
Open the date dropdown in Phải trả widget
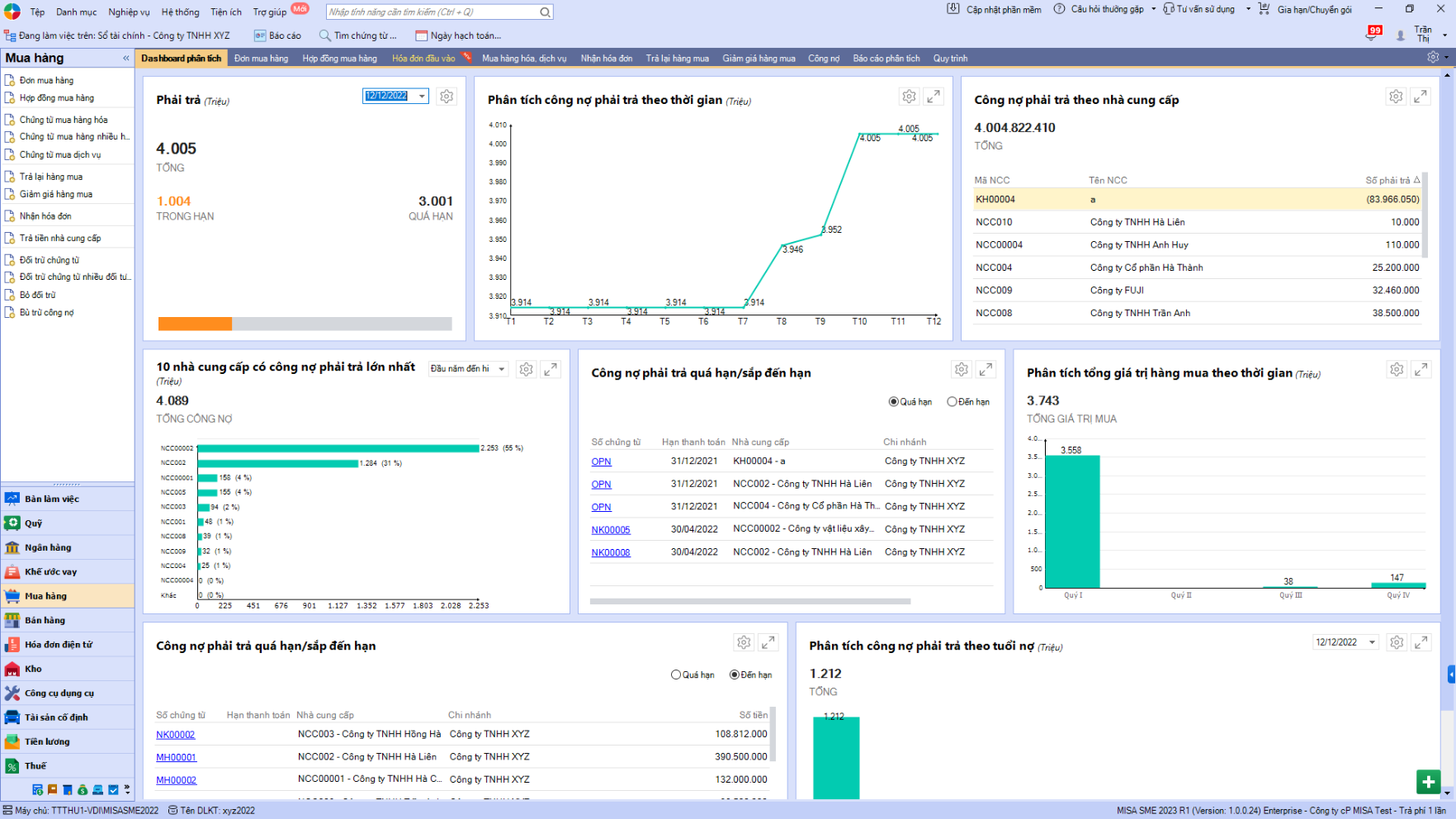click(422, 97)
